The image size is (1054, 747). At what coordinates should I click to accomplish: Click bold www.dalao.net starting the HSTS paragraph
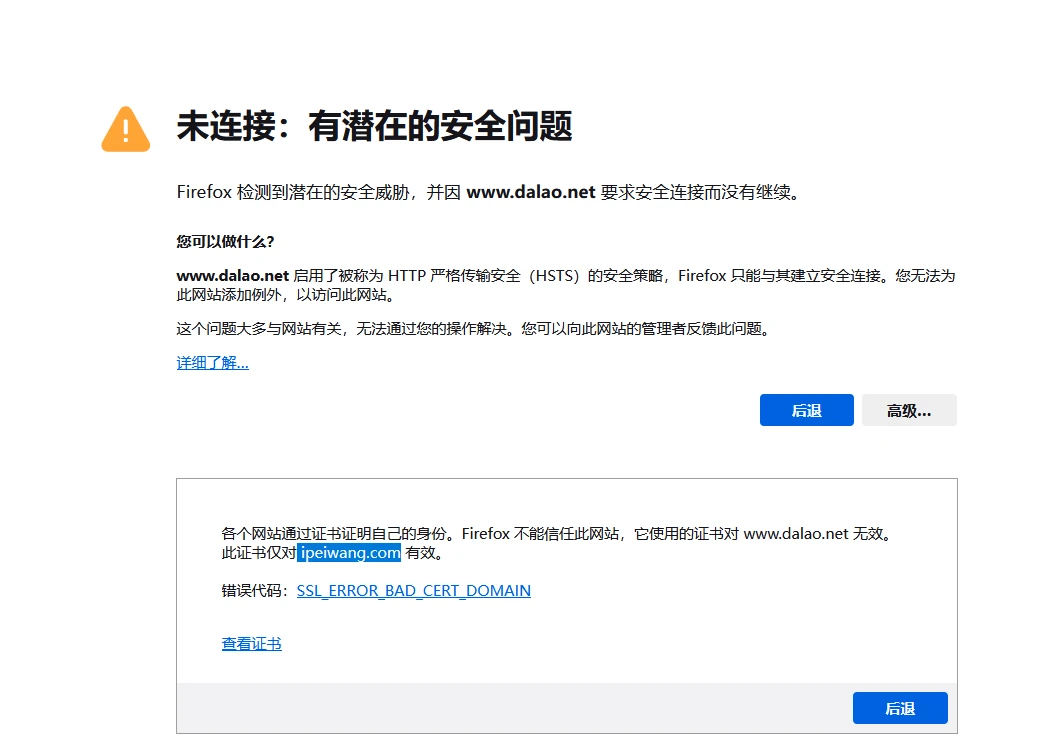(x=233, y=276)
